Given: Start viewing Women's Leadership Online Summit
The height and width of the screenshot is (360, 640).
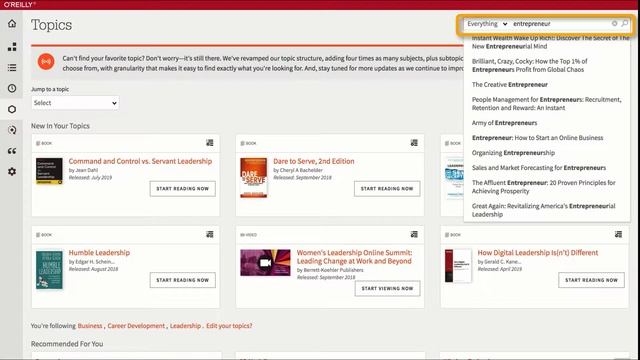Looking at the screenshot, I should click(387, 288).
